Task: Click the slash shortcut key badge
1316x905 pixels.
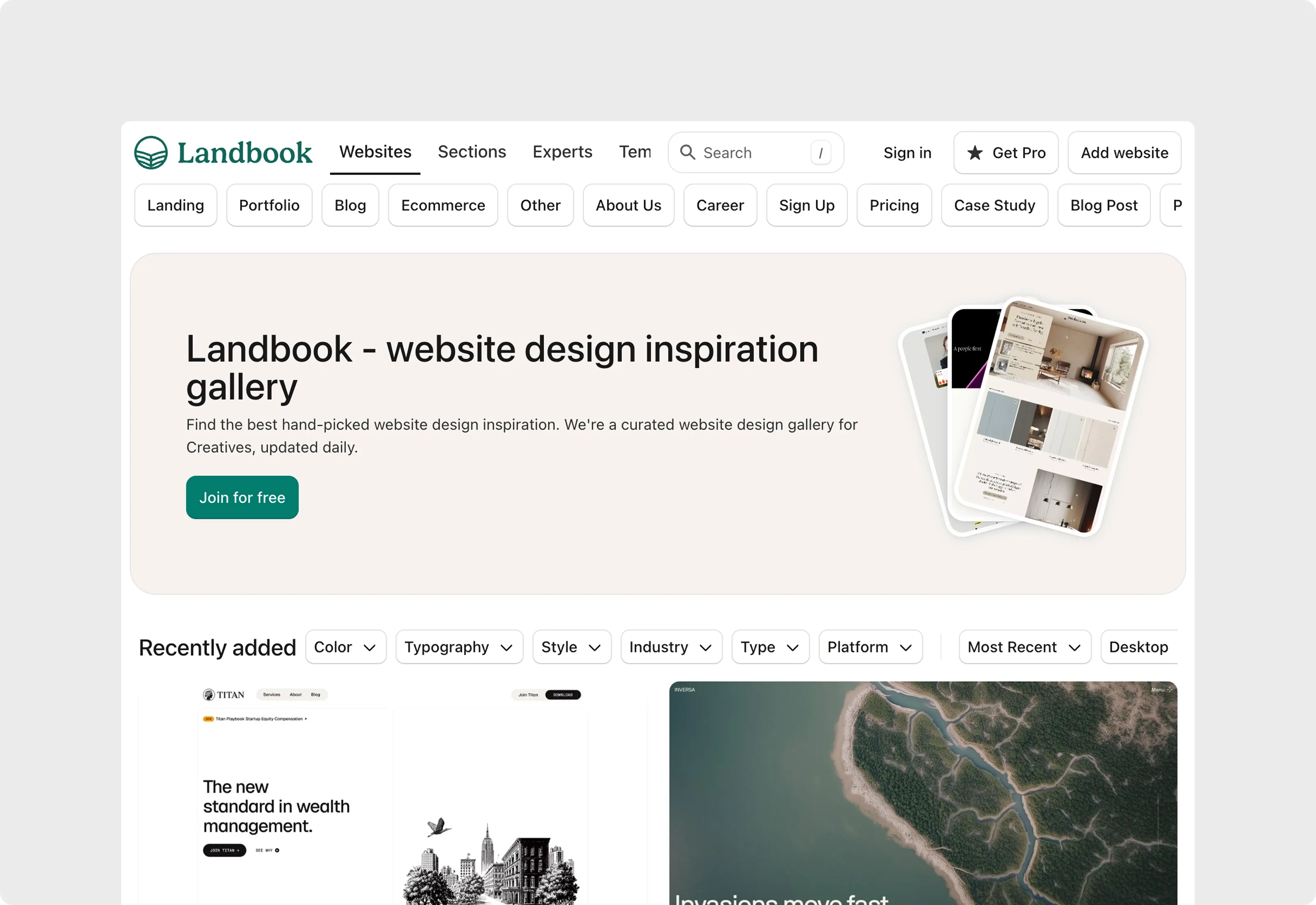Action: click(820, 153)
